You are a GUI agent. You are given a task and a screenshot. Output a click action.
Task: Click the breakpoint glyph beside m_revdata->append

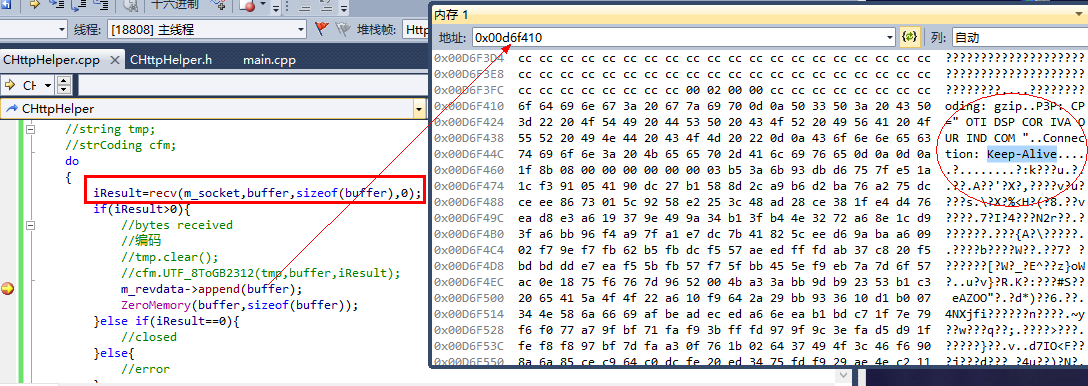(8, 289)
